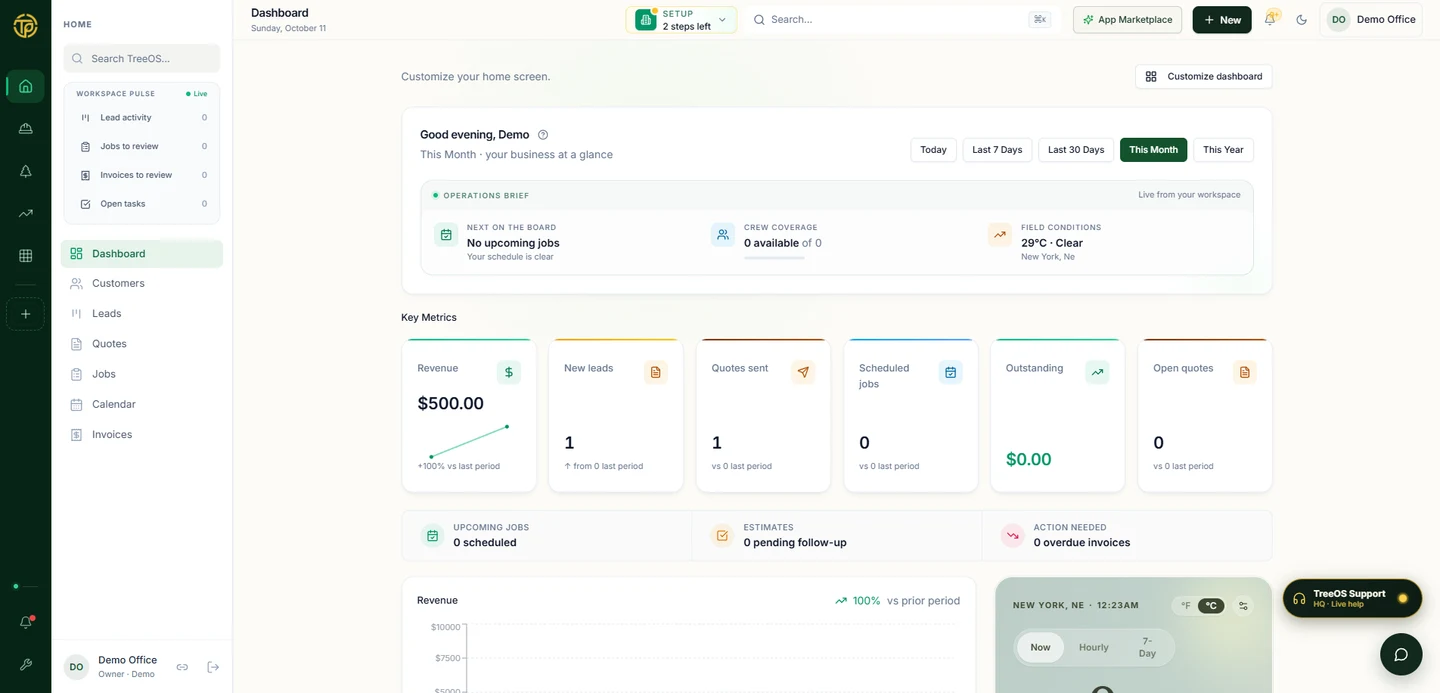Click the sign-out icon beside Demo Office
The width and height of the screenshot is (1440, 693).
(213, 667)
